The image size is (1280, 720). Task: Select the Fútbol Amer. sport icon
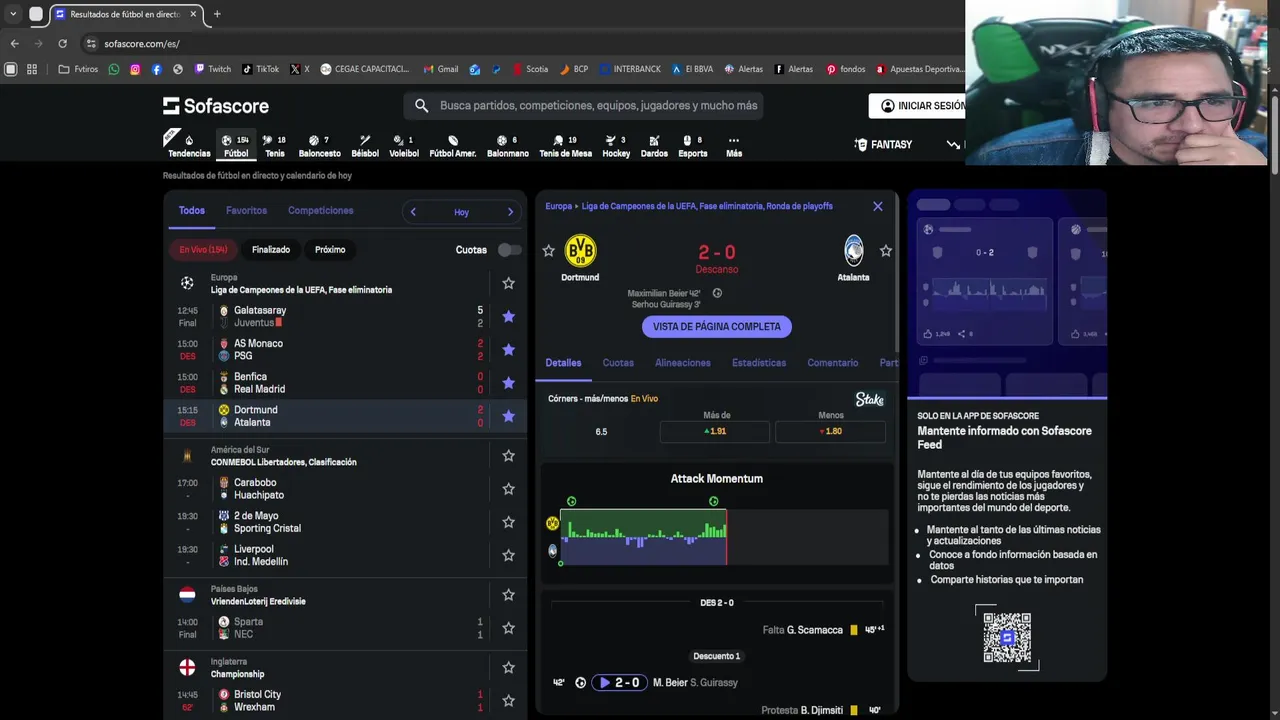(453, 145)
